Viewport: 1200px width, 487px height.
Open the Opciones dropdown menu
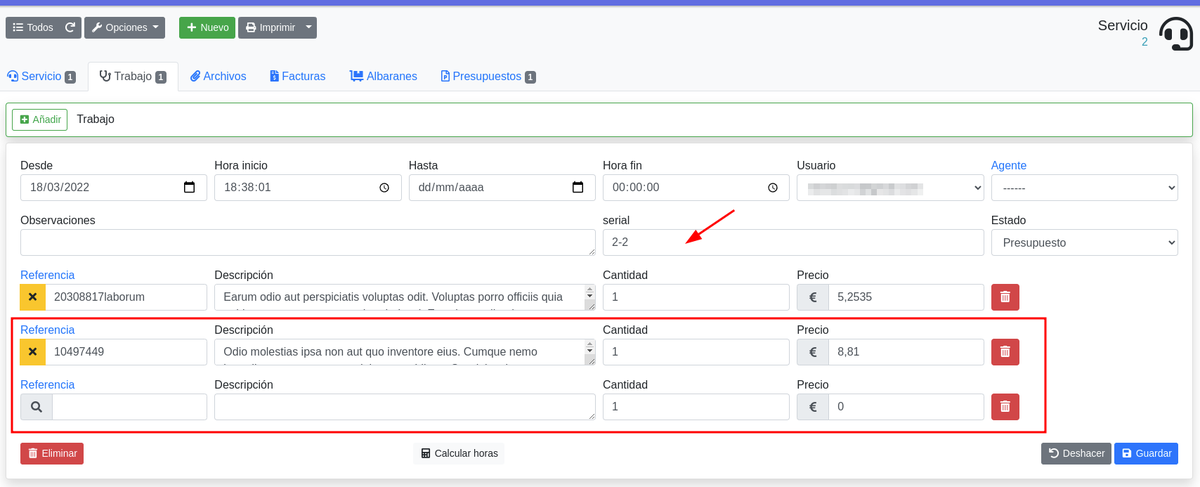pyautogui.click(x=125, y=27)
